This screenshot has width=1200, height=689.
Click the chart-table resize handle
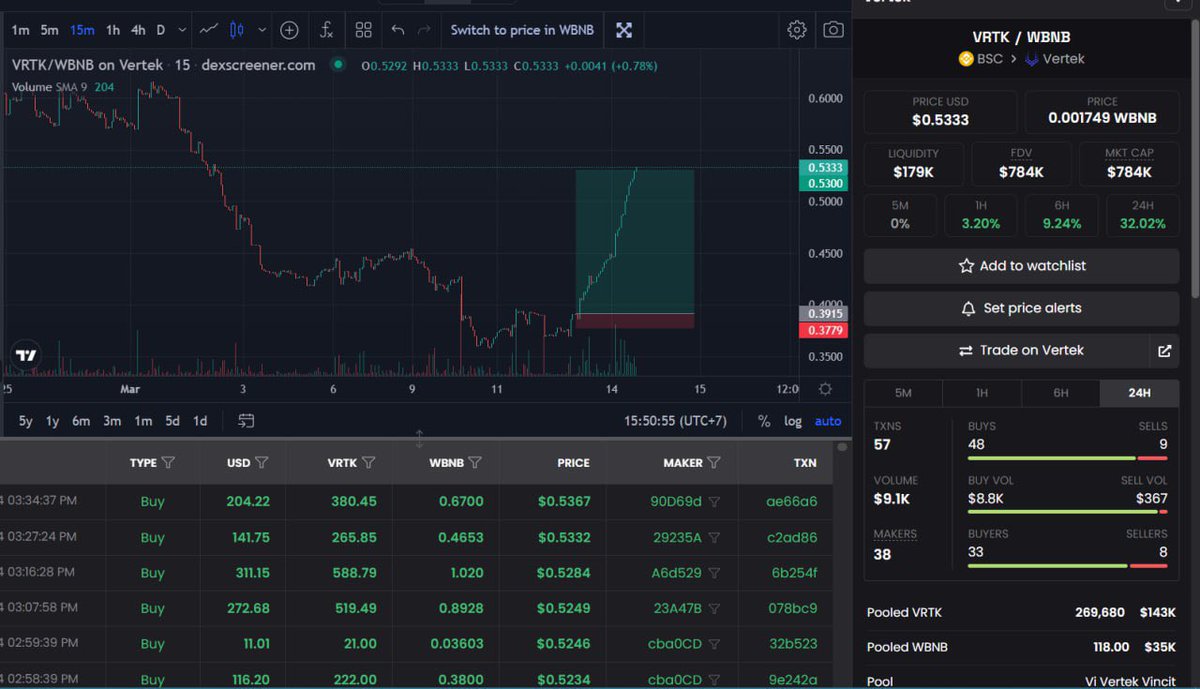click(x=419, y=438)
